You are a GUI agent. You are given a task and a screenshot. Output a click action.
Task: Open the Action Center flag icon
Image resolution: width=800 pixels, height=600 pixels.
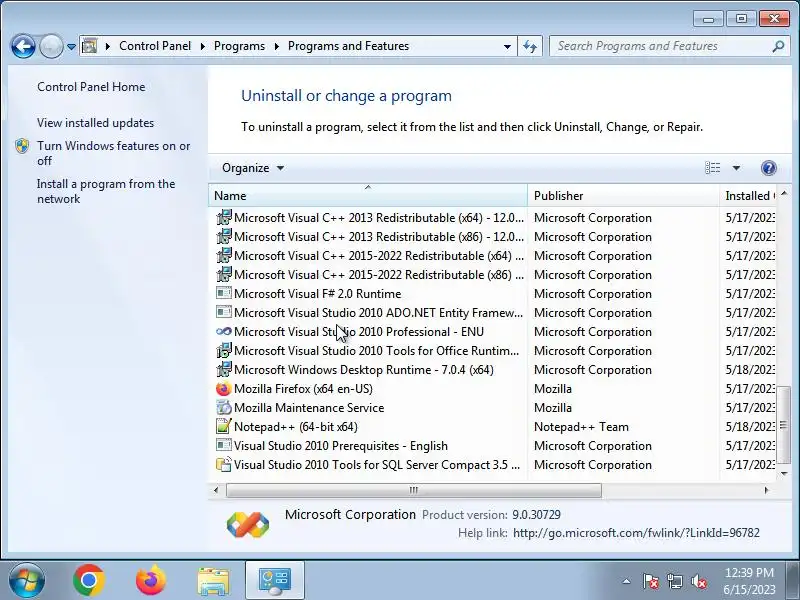point(650,581)
